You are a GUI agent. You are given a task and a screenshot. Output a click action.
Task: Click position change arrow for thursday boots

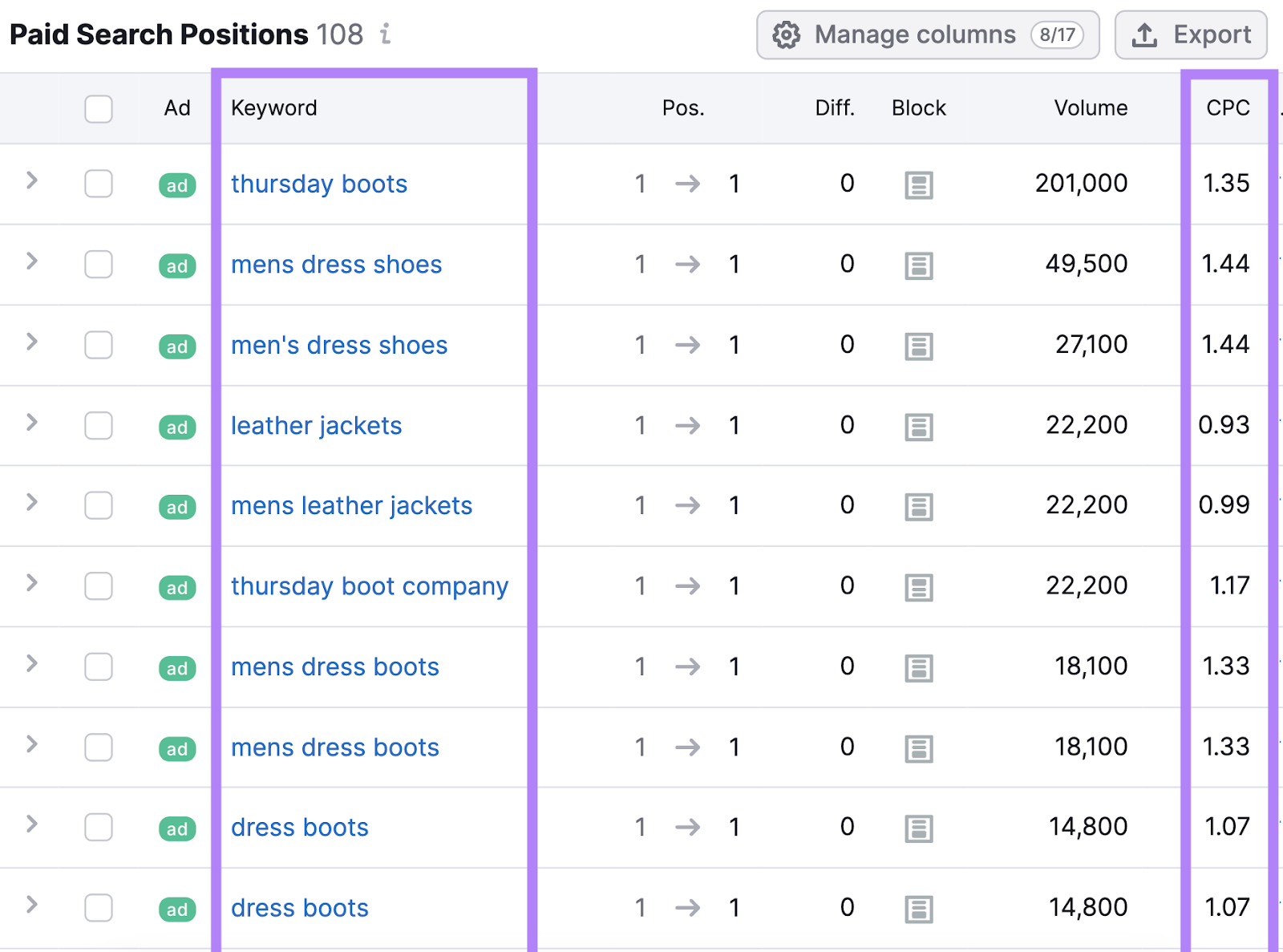coord(687,184)
